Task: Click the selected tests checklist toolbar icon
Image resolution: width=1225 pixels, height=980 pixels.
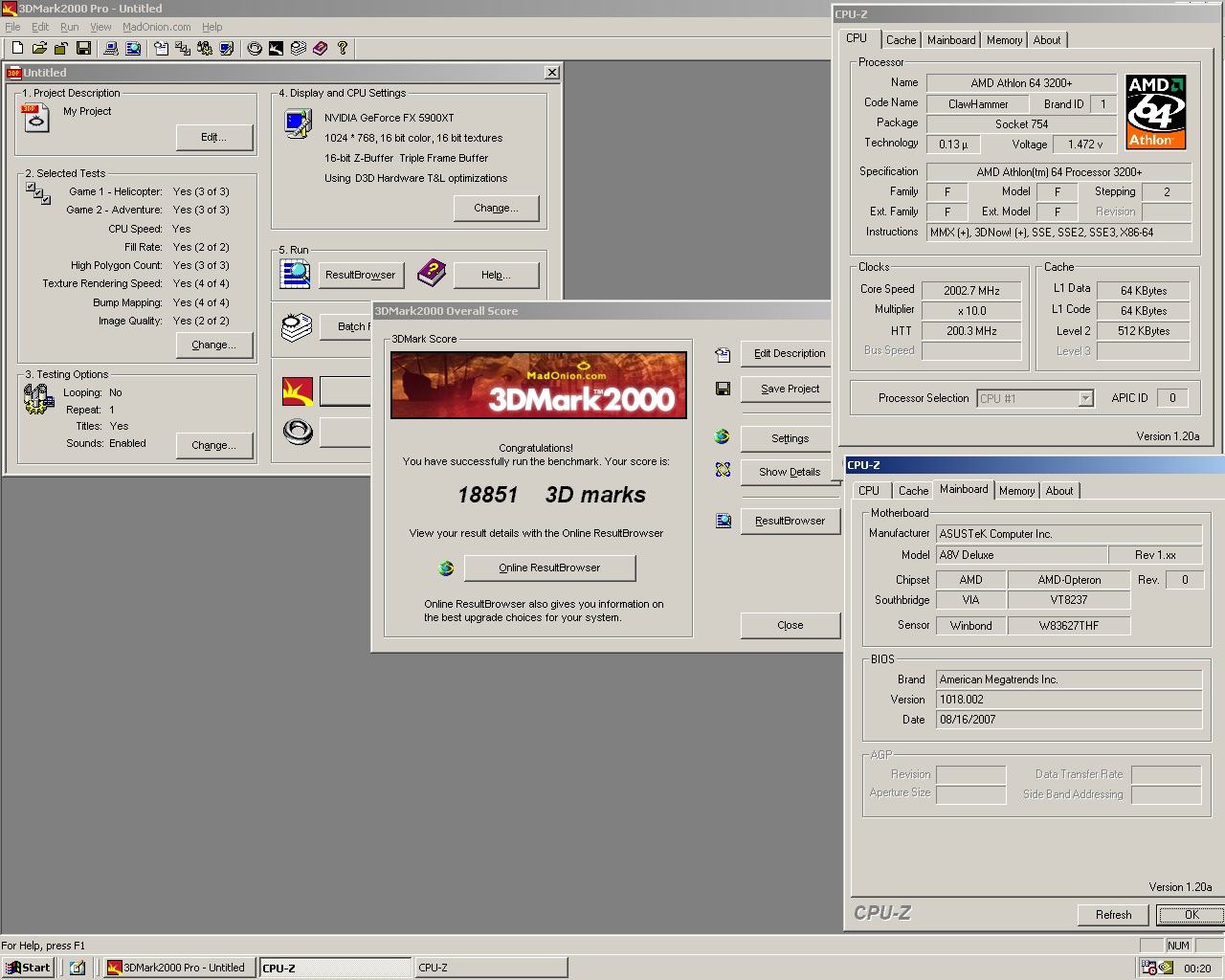Action: (x=183, y=48)
